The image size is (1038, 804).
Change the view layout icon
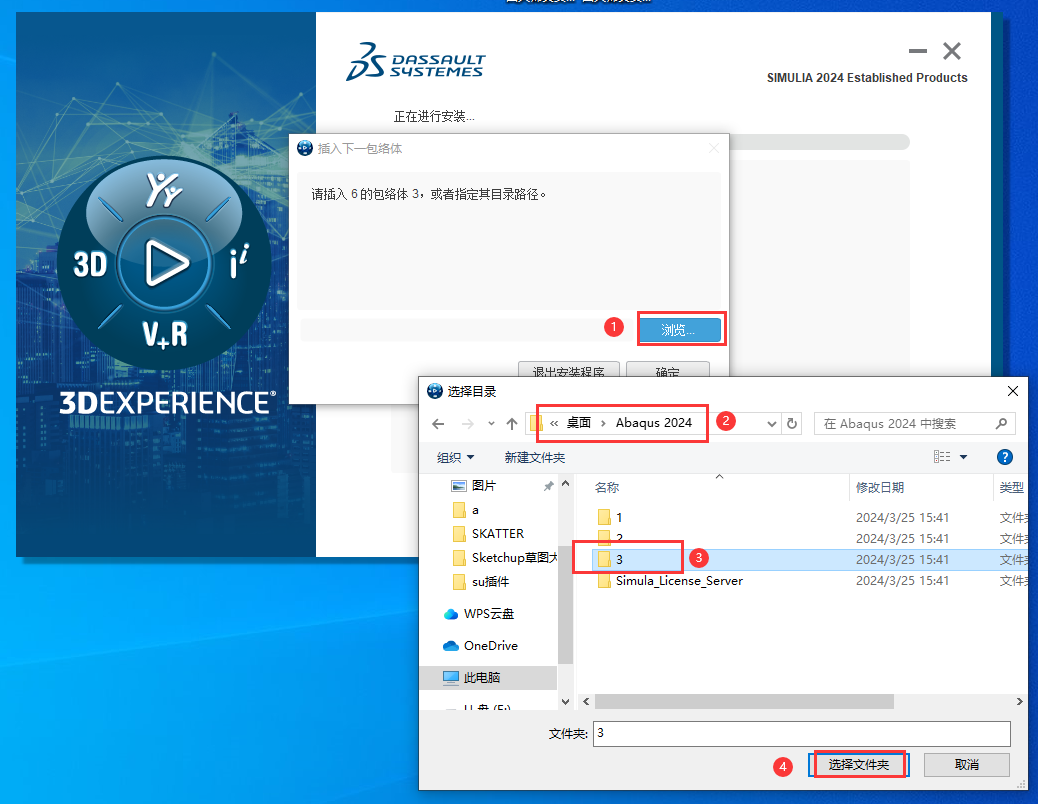942,457
